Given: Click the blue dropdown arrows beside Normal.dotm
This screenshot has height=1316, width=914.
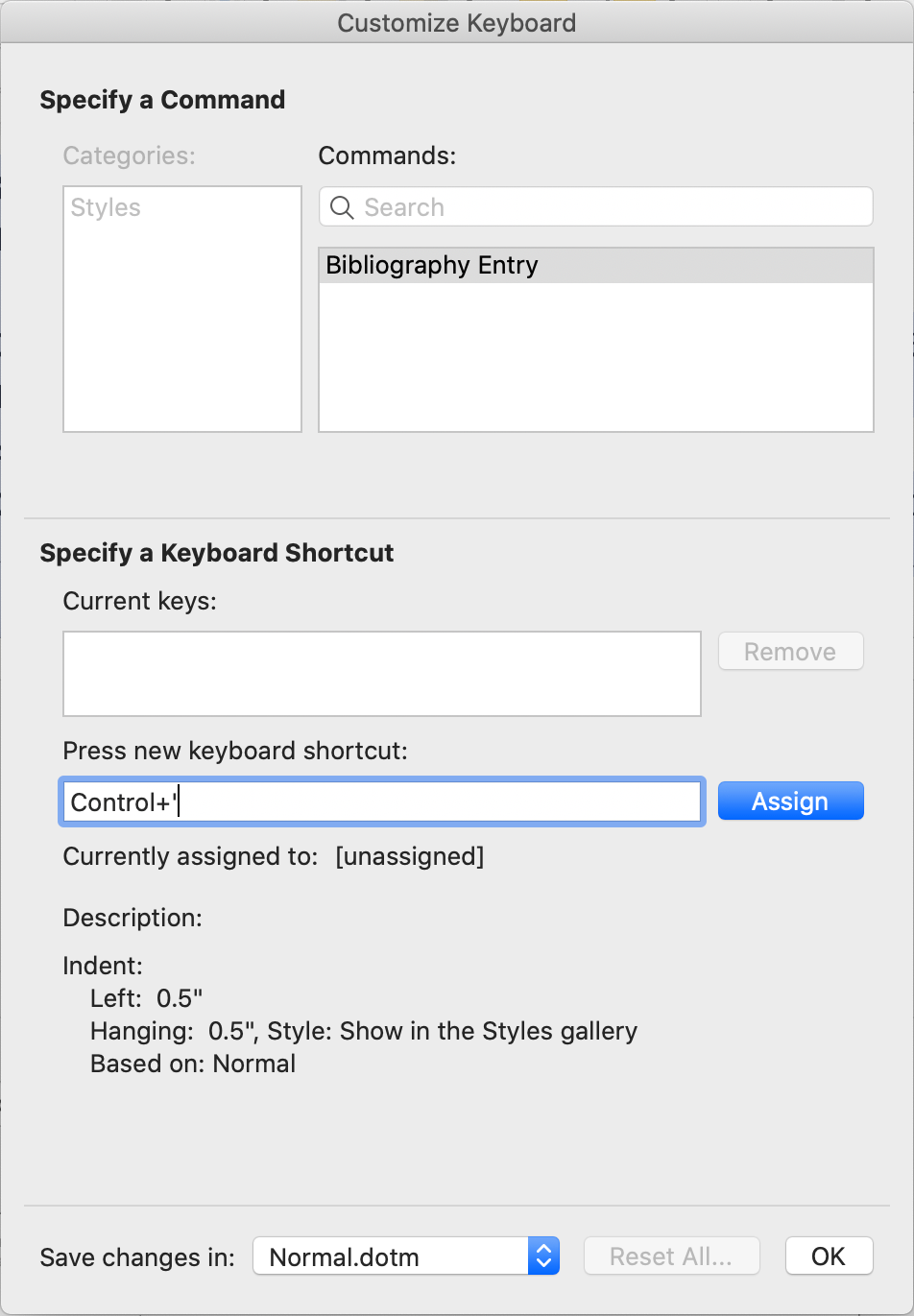Looking at the screenshot, I should tap(543, 1256).
